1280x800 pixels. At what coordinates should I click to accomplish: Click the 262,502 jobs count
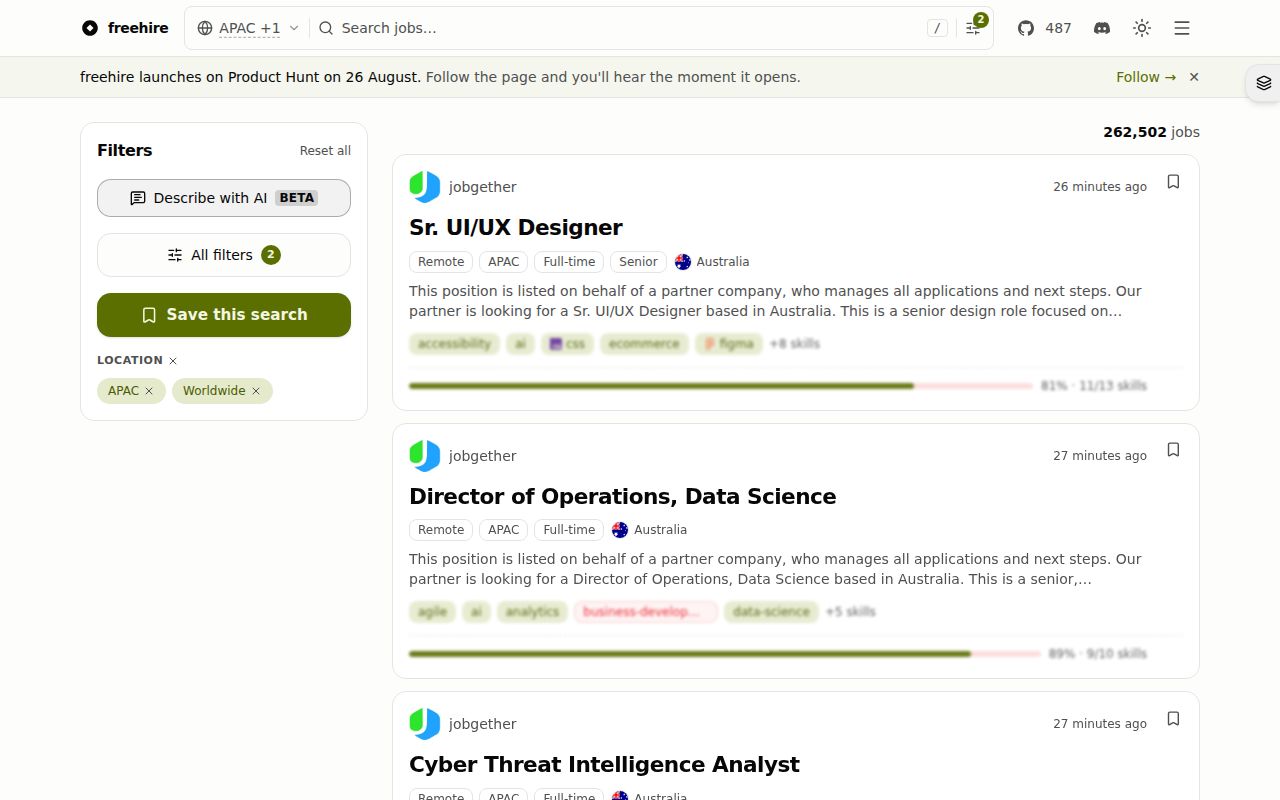click(x=1151, y=132)
